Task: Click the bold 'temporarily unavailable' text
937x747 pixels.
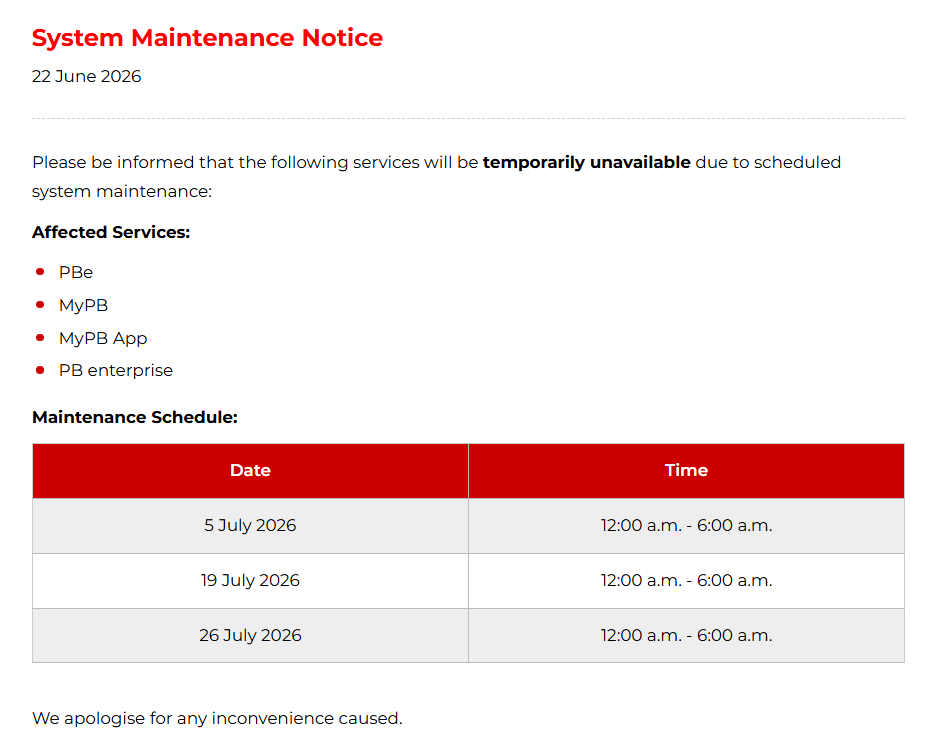Action: tap(586, 163)
